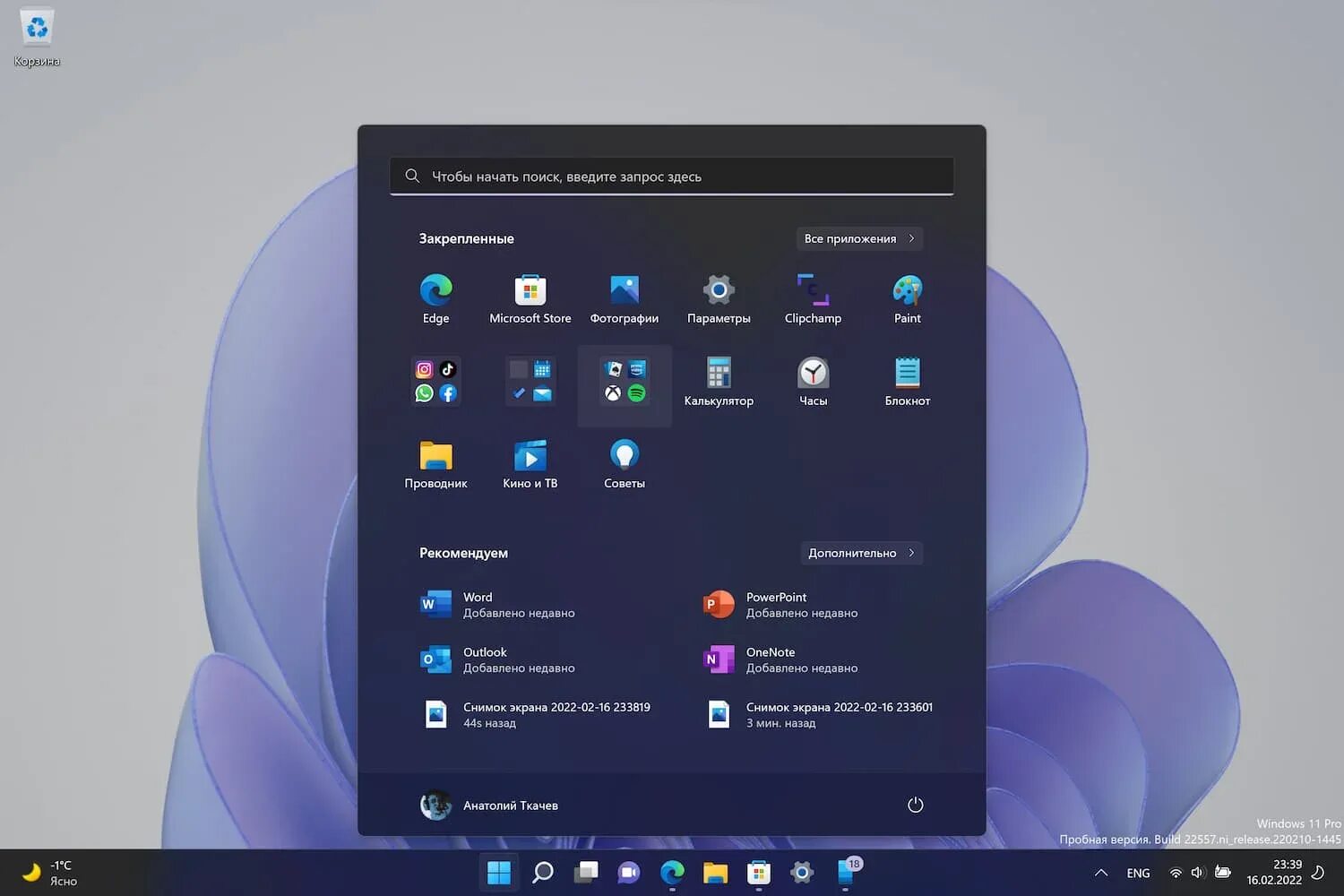
Task: Open the volume speaker tray icon
Action: (1197, 873)
